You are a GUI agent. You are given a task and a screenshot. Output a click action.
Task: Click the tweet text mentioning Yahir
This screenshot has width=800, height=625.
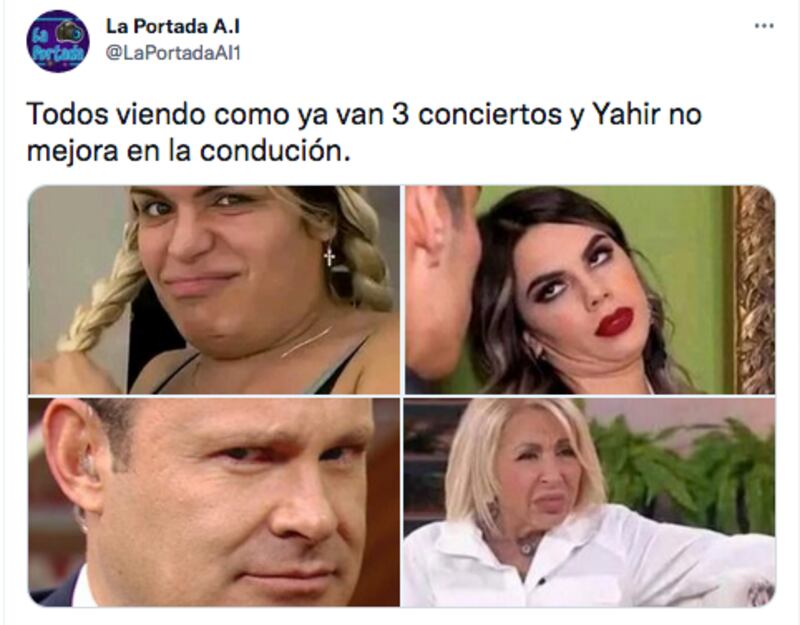click(x=364, y=133)
